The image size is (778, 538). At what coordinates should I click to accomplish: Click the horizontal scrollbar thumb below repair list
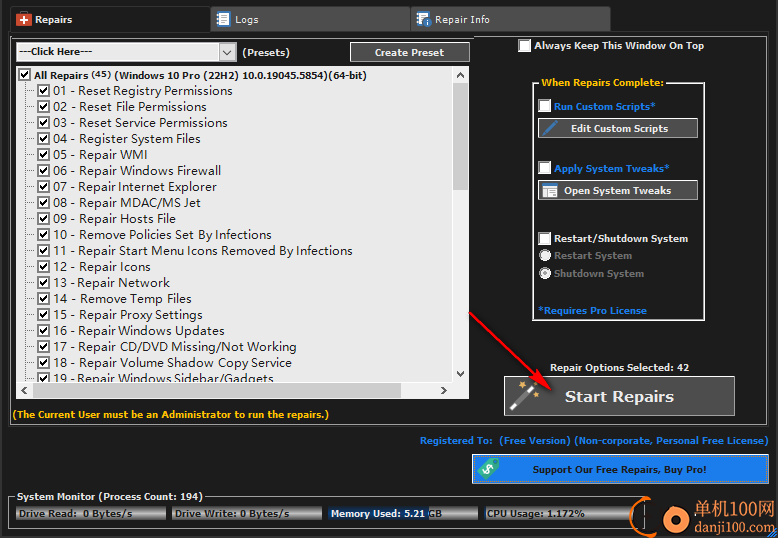point(217,391)
